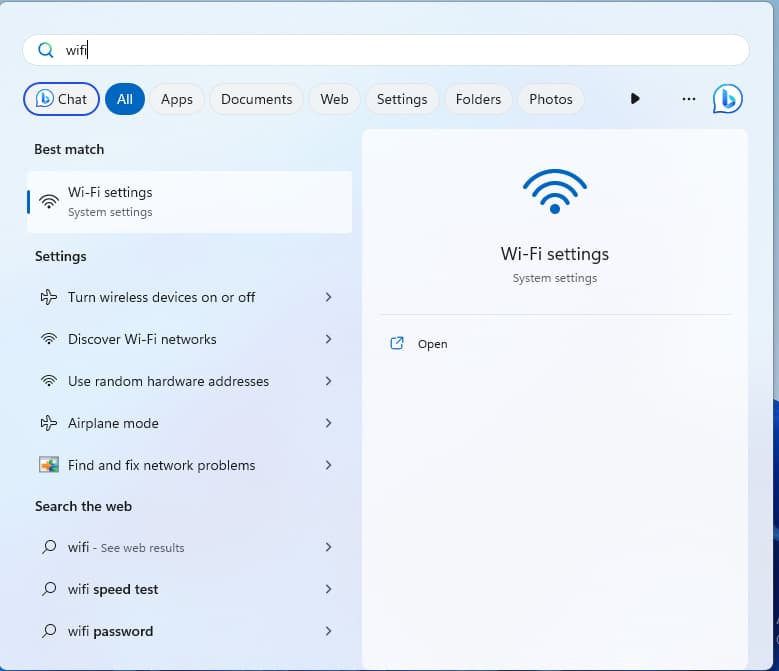
Task: Click 'wifi - See web results' suggestion
Action: click(x=187, y=547)
